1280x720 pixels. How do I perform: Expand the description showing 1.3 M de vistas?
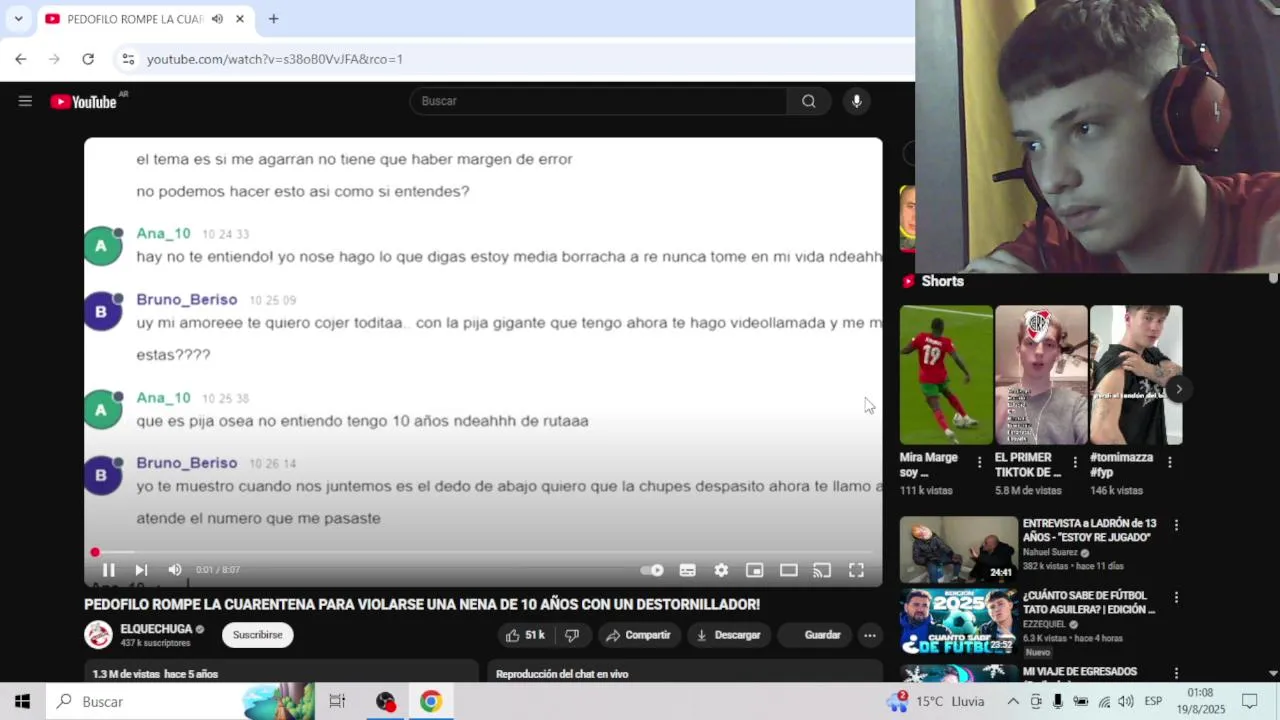(282, 673)
